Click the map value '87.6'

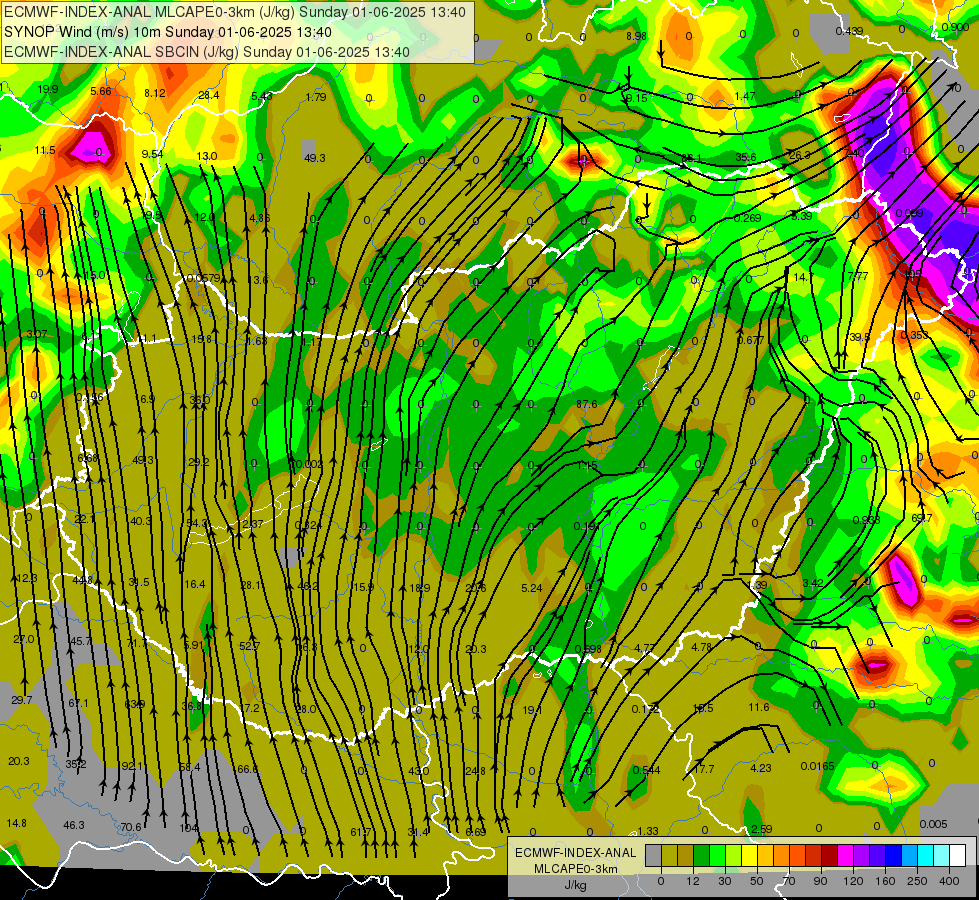(x=586, y=404)
